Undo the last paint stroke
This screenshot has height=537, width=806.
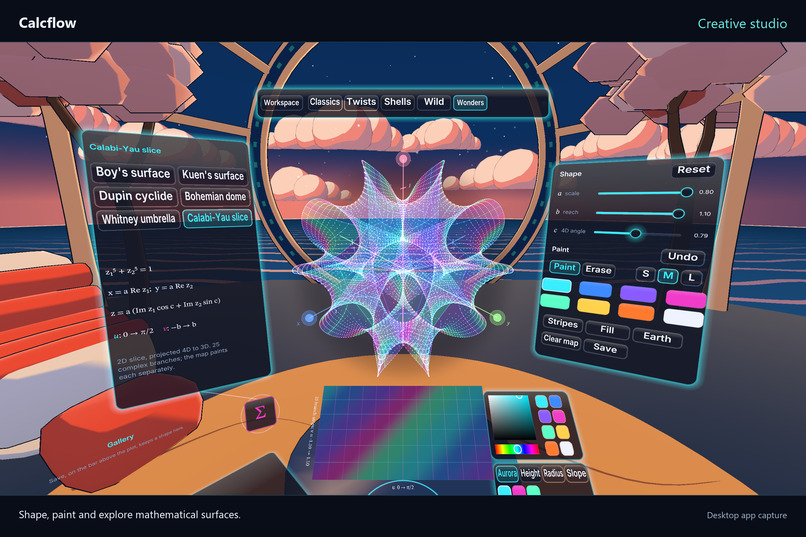click(x=682, y=256)
